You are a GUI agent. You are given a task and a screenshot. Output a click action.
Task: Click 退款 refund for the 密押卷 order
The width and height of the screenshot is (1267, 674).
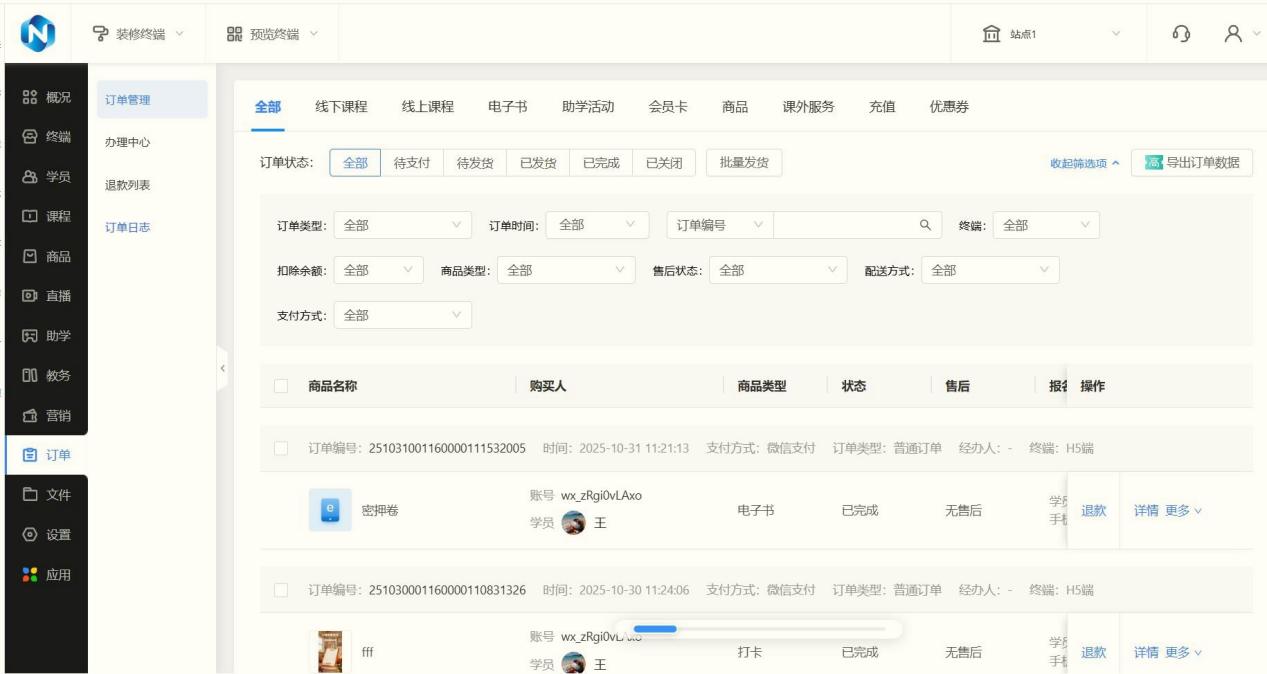1093,510
